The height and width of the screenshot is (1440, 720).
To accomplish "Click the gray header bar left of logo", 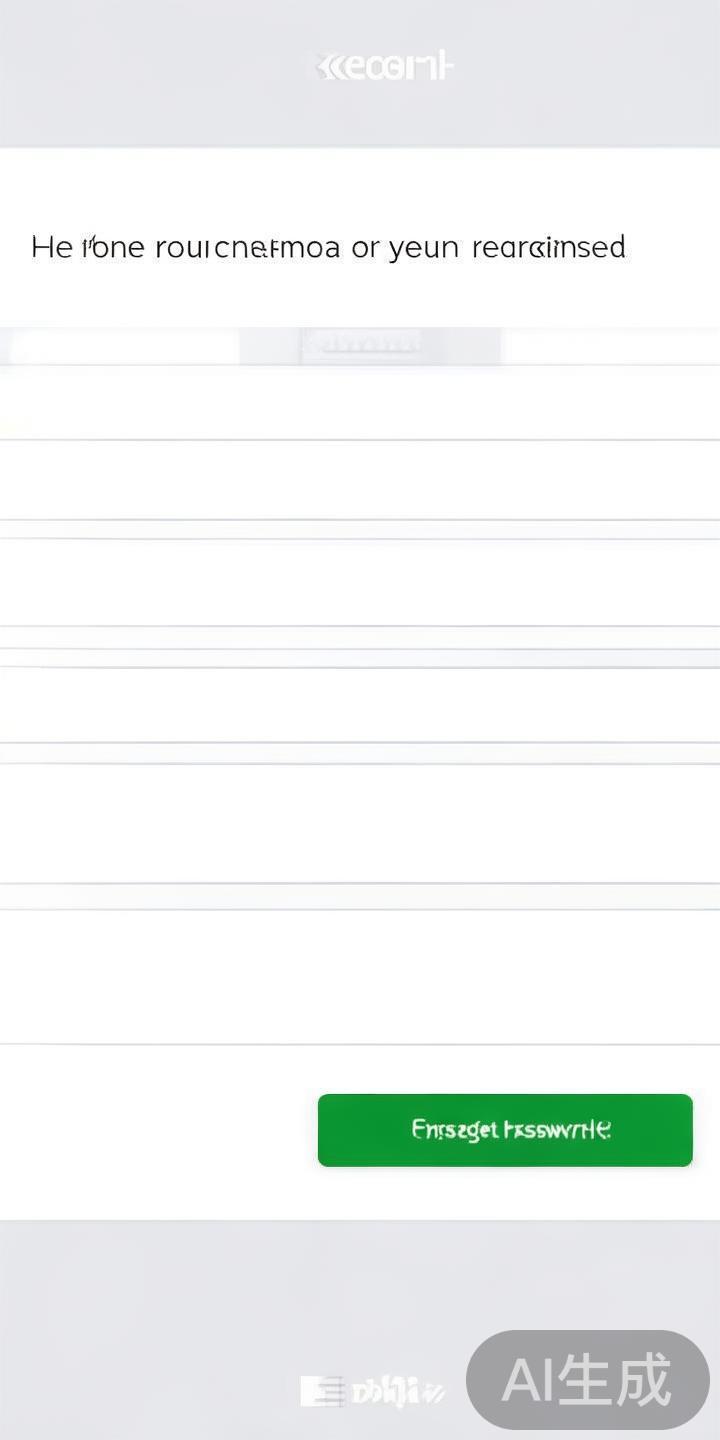I will [x=150, y=70].
